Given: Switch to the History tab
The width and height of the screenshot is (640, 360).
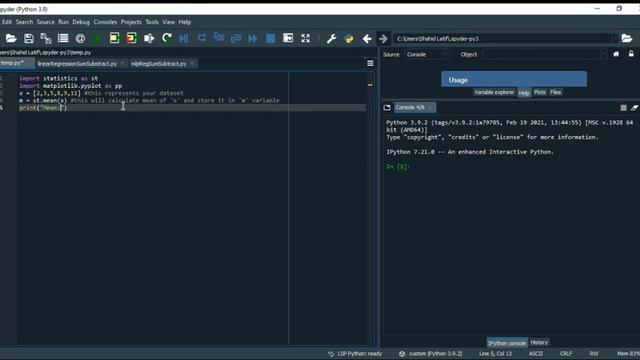Looking at the screenshot, I should tap(539, 342).
